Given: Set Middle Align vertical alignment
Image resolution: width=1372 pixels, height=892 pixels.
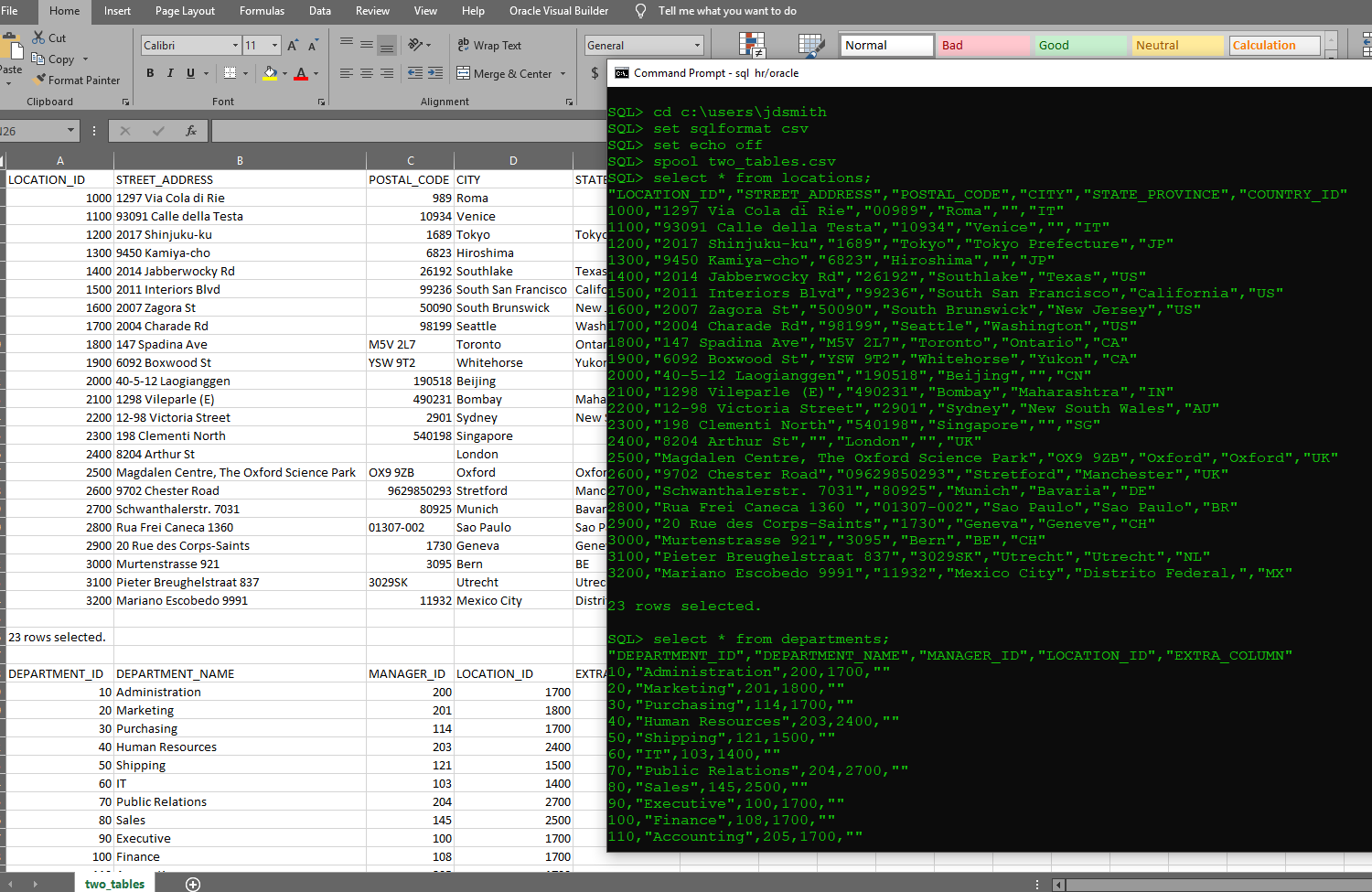Looking at the screenshot, I should [x=367, y=44].
